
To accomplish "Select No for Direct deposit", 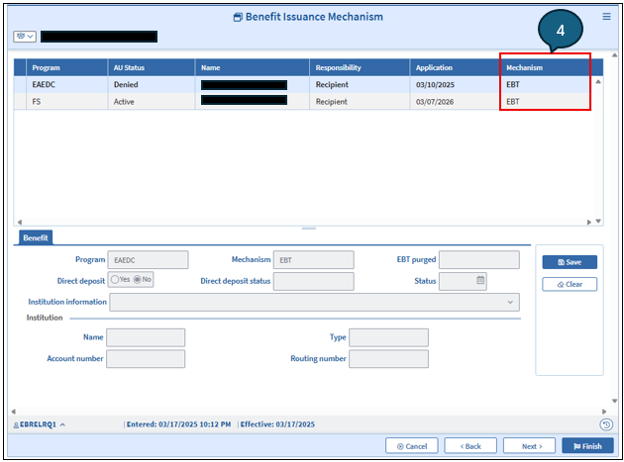I will 137,279.
